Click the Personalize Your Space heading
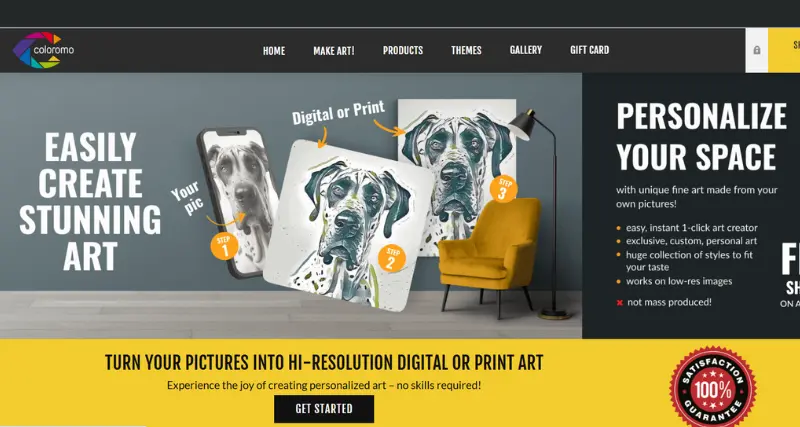The height and width of the screenshot is (427, 800). pyautogui.click(x=702, y=136)
